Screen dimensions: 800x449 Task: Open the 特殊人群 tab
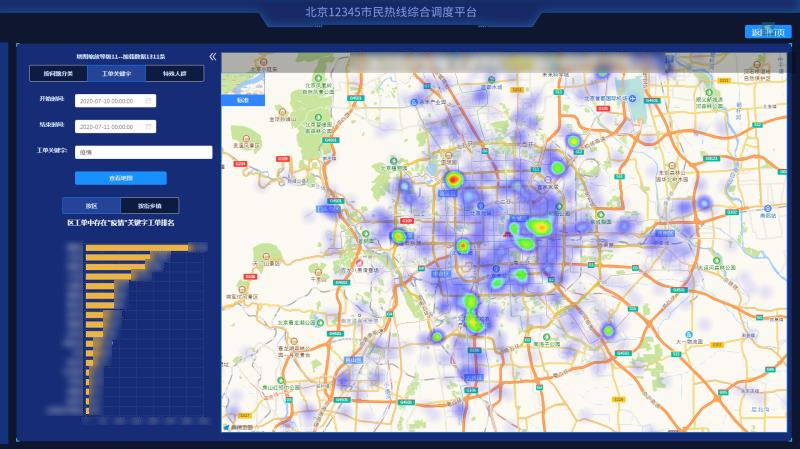pyautogui.click(x=174, y=74)
